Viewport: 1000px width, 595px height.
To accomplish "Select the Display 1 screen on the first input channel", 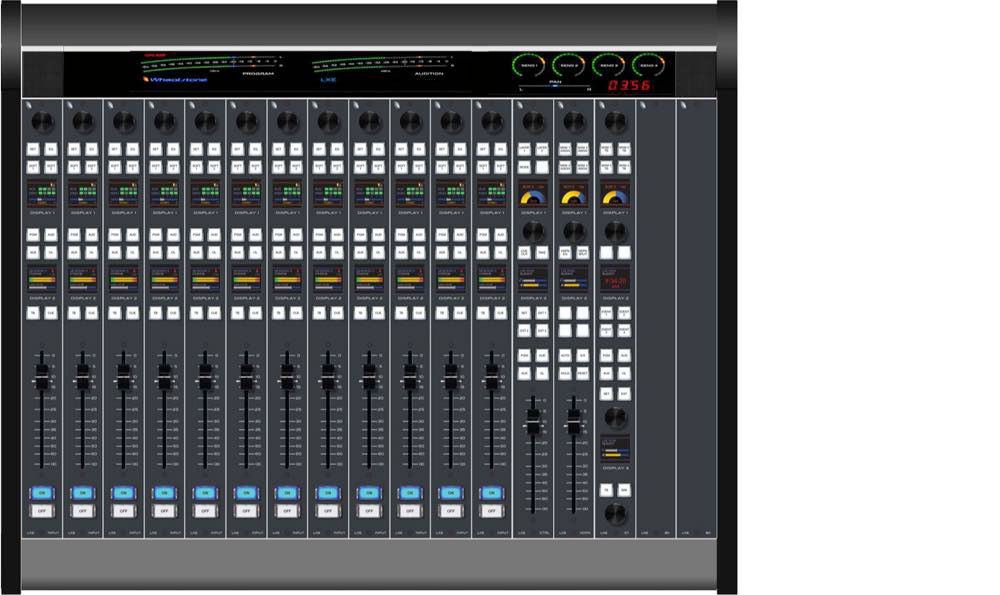I will [x=42, y=193].
